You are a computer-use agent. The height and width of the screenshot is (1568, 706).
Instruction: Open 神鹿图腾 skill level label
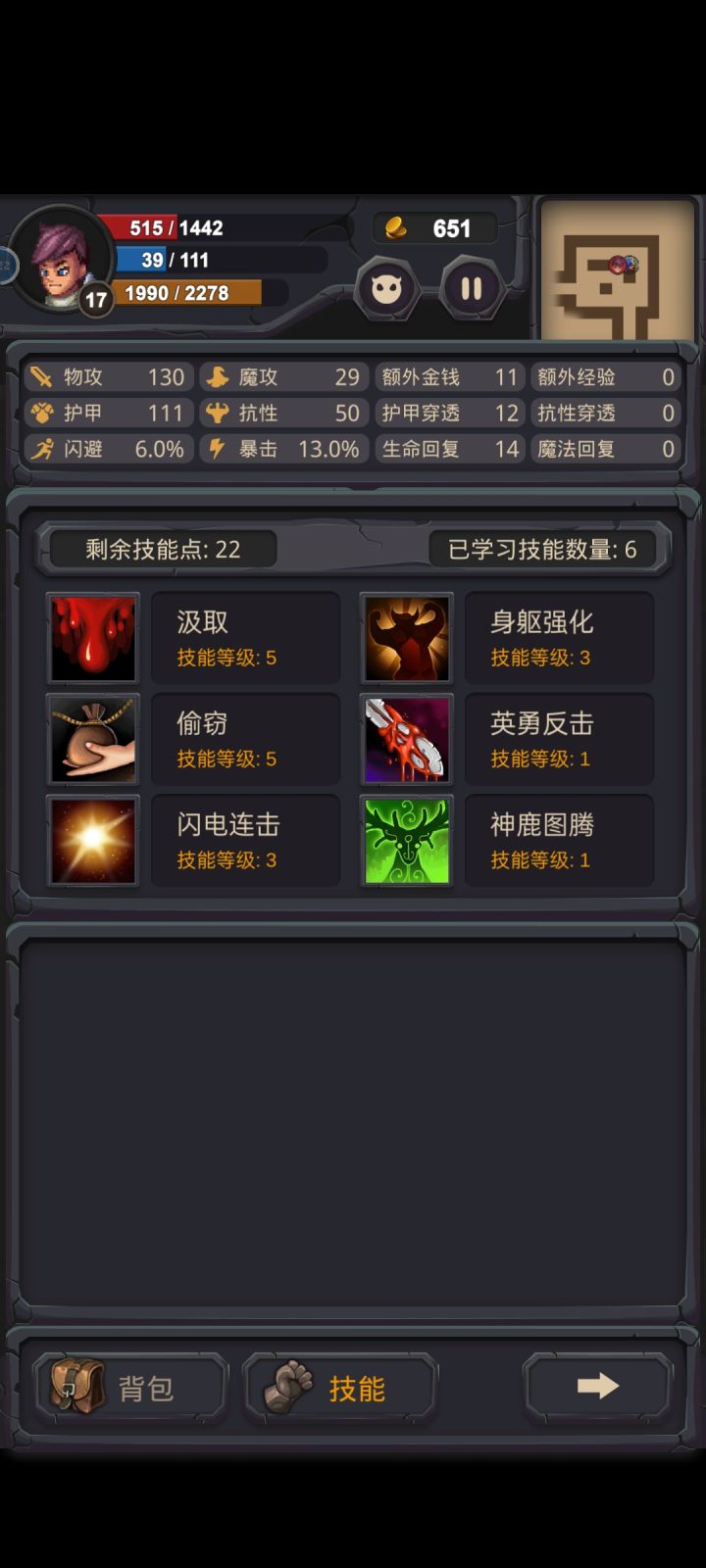point(540,859)
